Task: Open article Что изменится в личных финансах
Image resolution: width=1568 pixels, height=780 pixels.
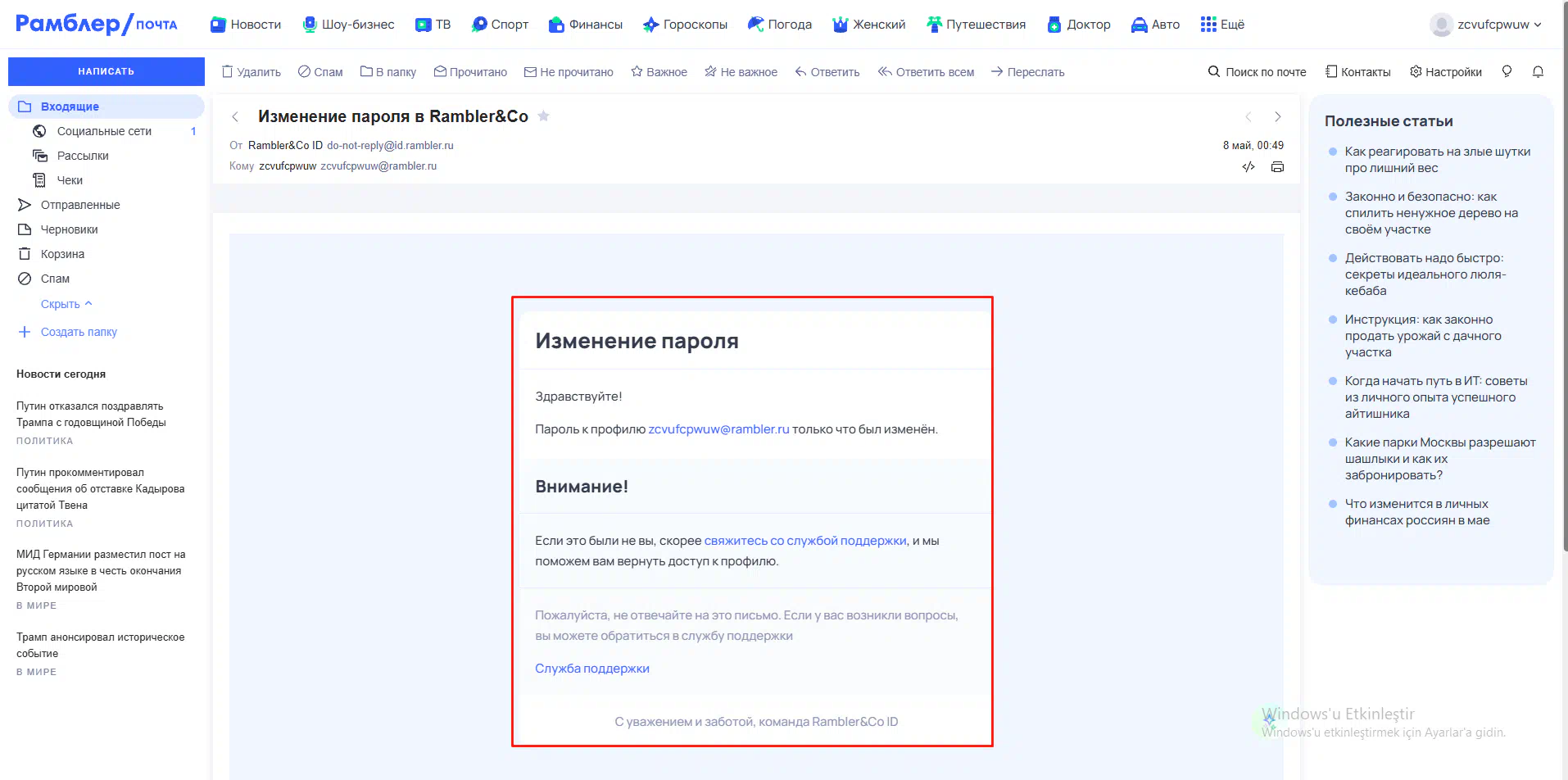Action: click(x=1417, y=512)
